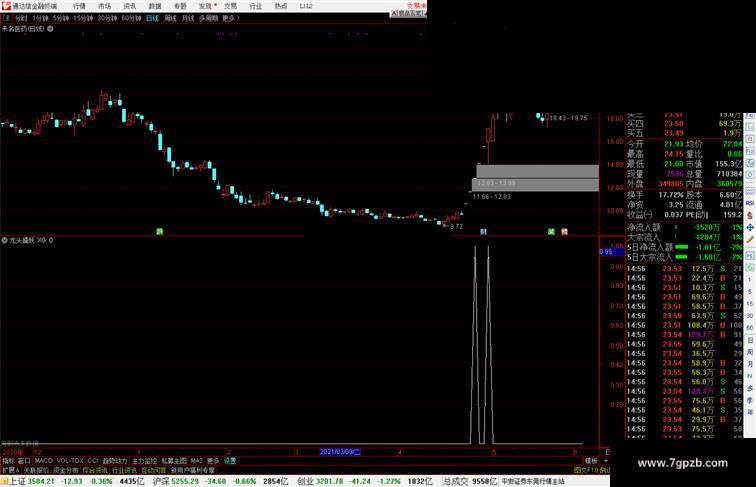Expand 更多 indicators in bottom toolbar
756x487 pixels.
213,461
